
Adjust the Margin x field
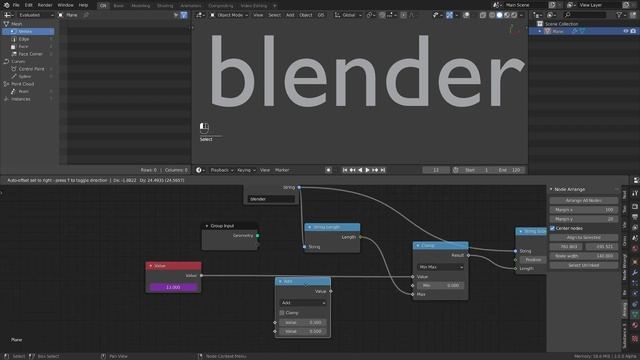click(x=584, y=210)
